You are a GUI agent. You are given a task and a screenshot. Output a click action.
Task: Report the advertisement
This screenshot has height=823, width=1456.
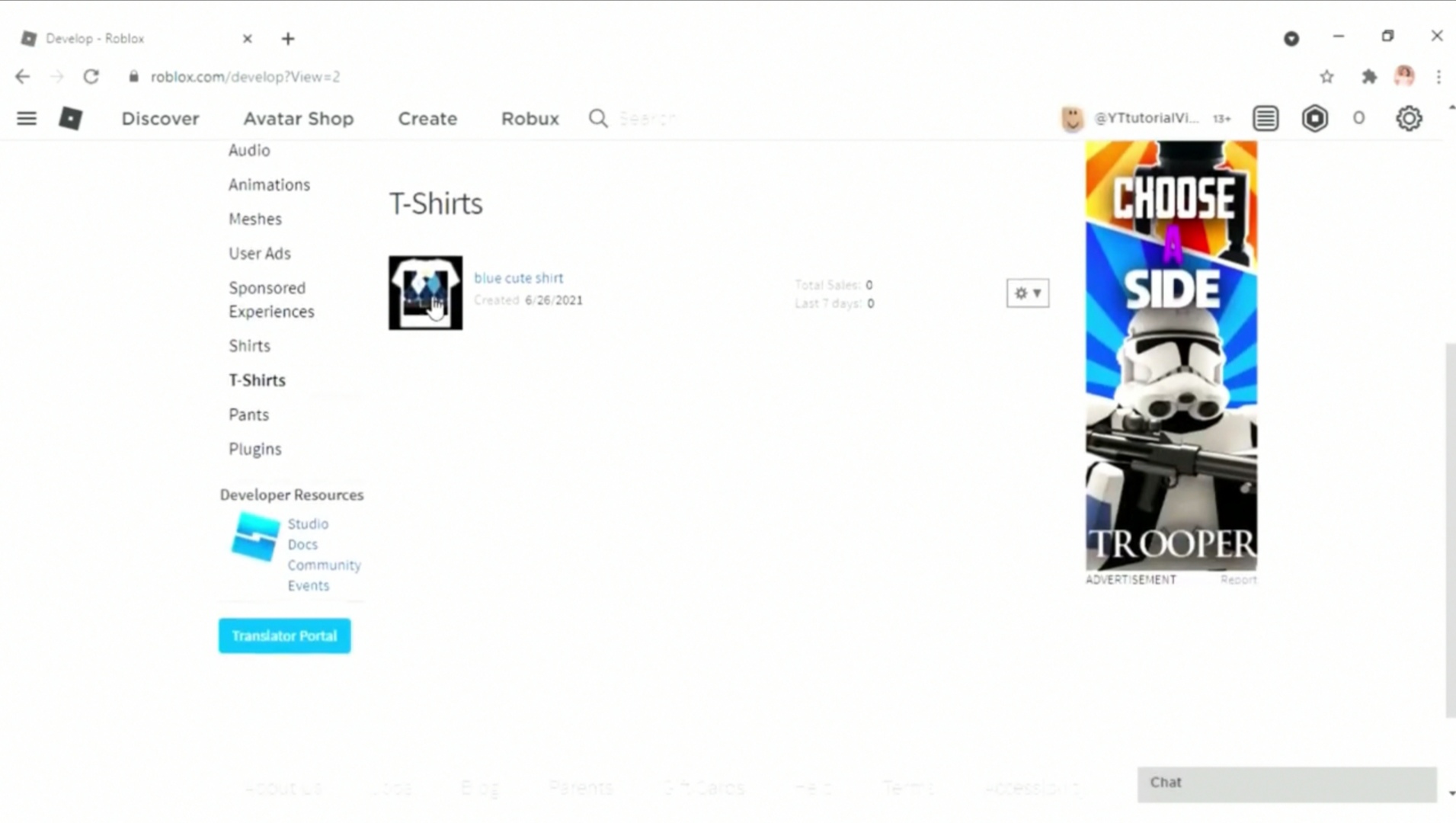click(1238, 580)
